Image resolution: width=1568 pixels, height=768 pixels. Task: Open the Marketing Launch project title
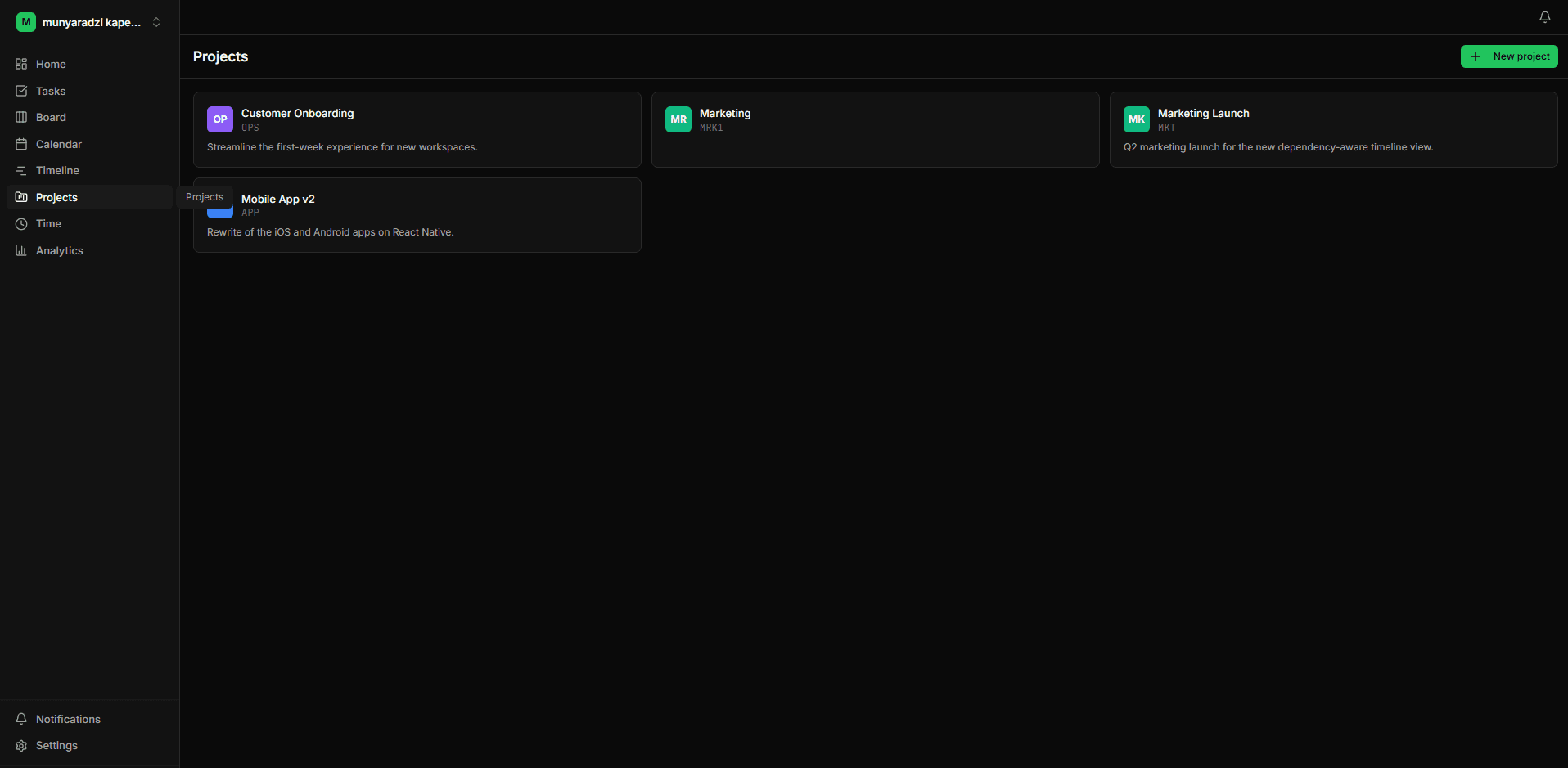[x=1204, y=113]
